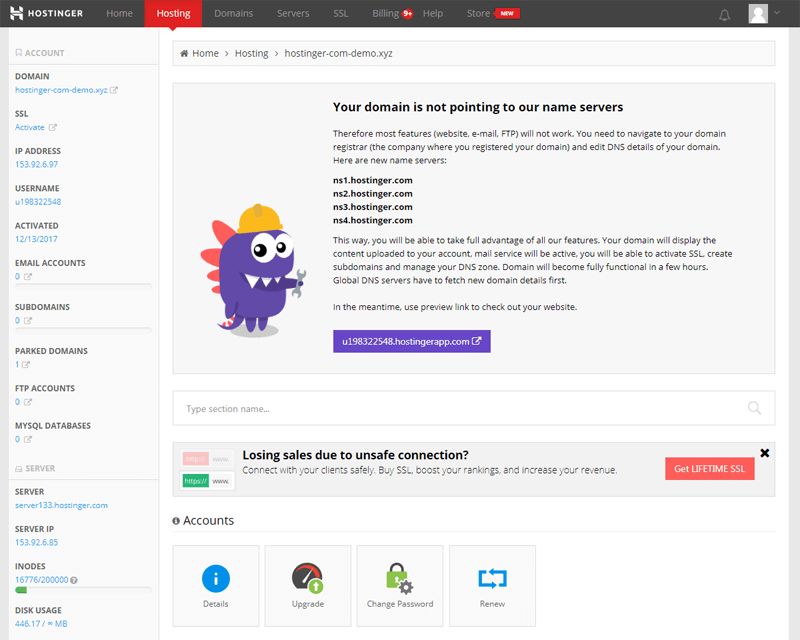Click the Renew arrows icon
Screen dimensions: 800x640
[x=492, y=578]
